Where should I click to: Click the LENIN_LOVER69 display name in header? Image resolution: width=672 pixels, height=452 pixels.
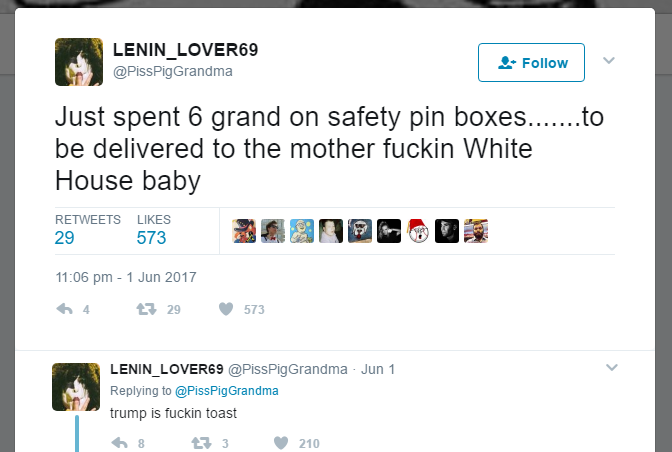click(x=186, y=50)
